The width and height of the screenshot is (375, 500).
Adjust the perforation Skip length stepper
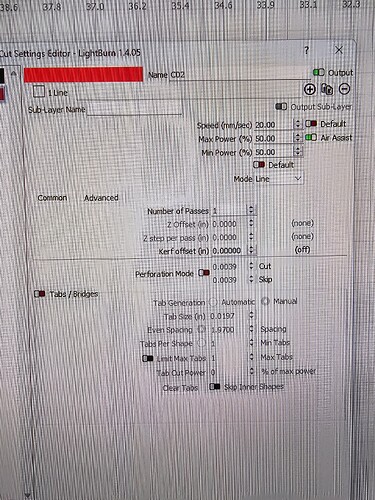(251, 279)
